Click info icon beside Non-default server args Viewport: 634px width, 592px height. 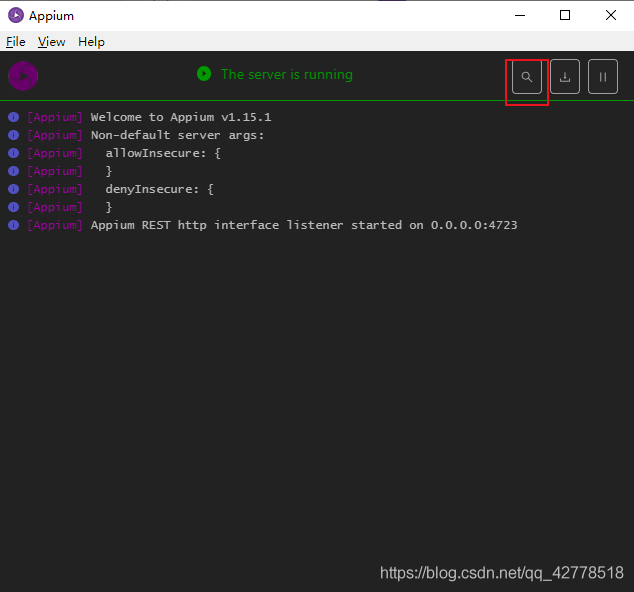(x=13, y=135)
